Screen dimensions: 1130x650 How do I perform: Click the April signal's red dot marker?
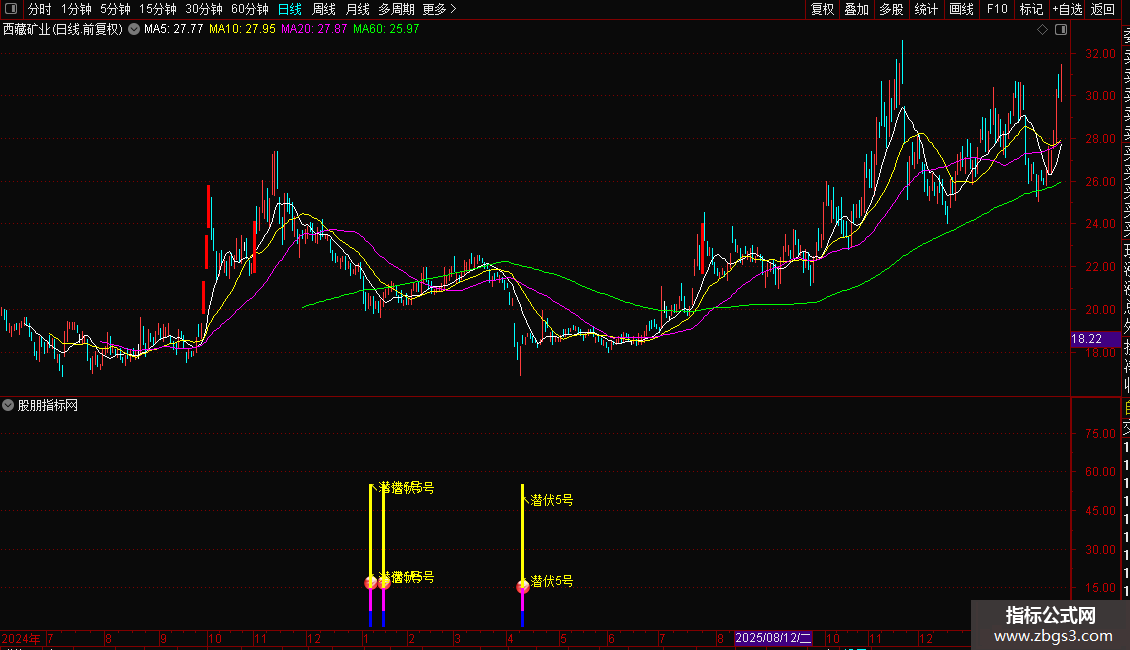[522, 587]
